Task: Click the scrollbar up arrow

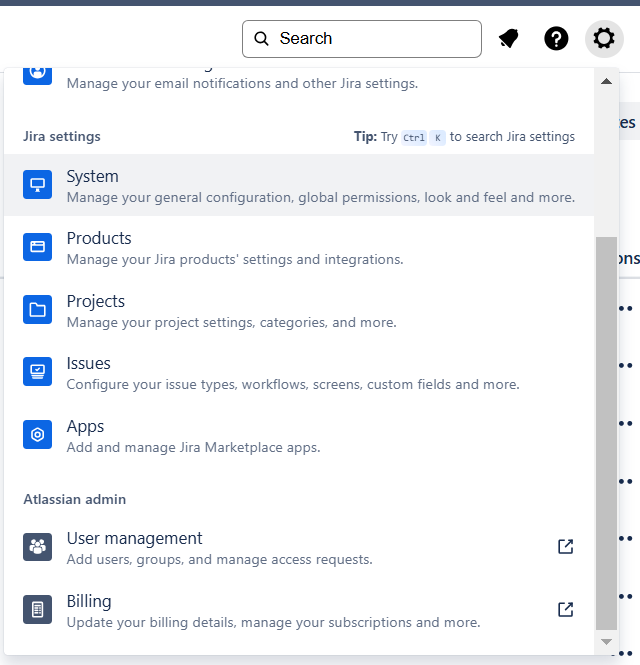Action: (606, 81)
